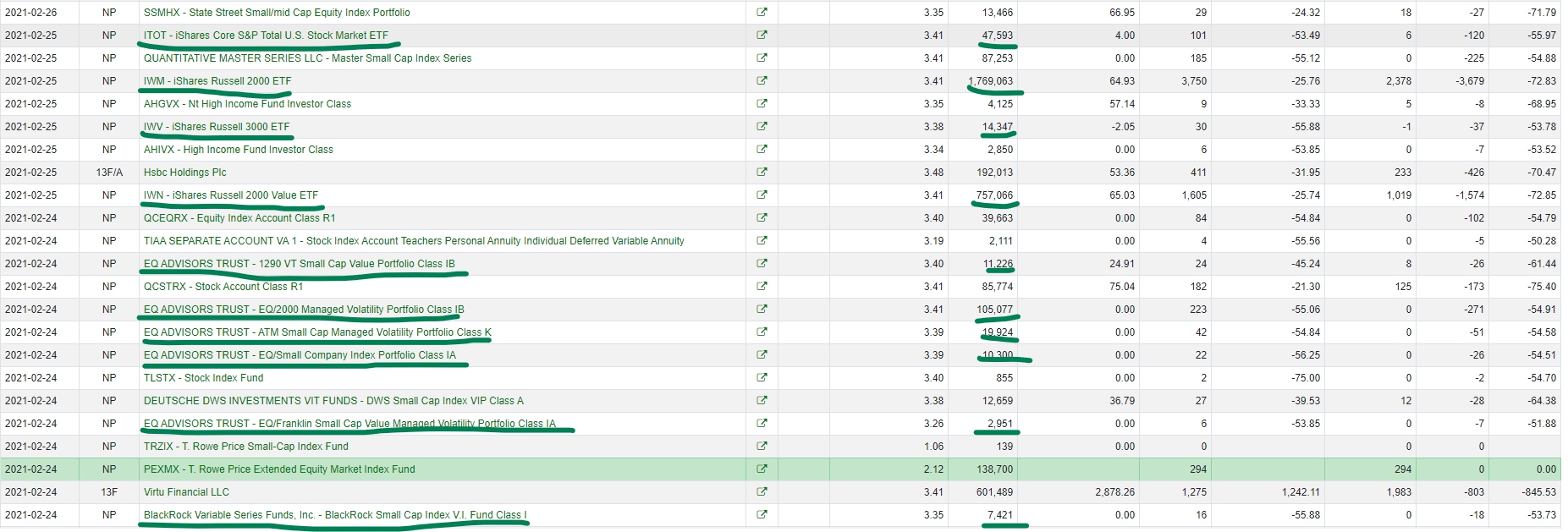Open IWV iShares Russell 3000 ETF link
The height and width of the screenshot is (532, 1568).
pos(217,127)
